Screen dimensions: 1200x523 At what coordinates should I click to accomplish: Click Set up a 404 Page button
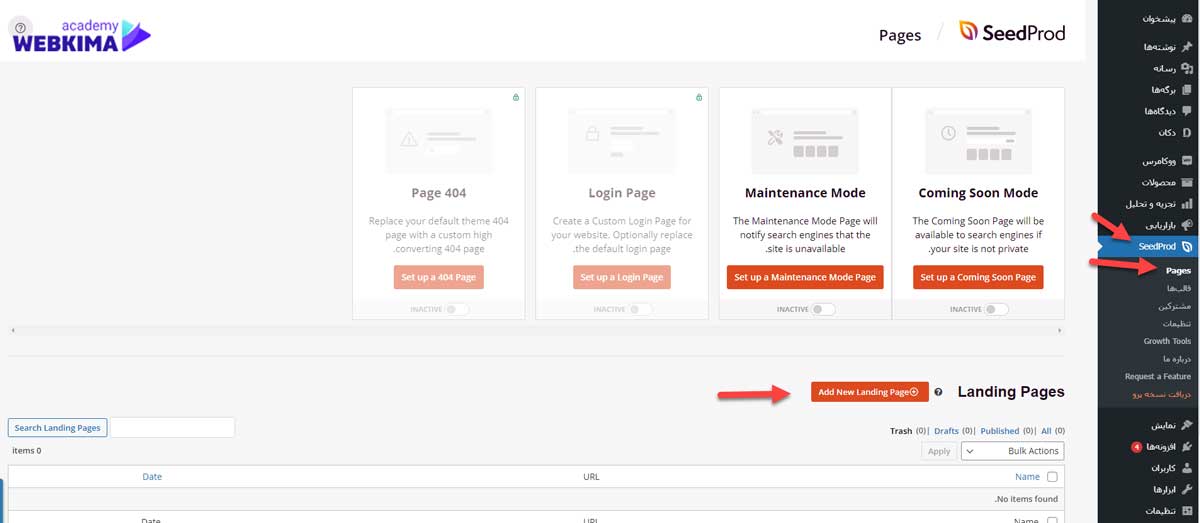(438, 277)
